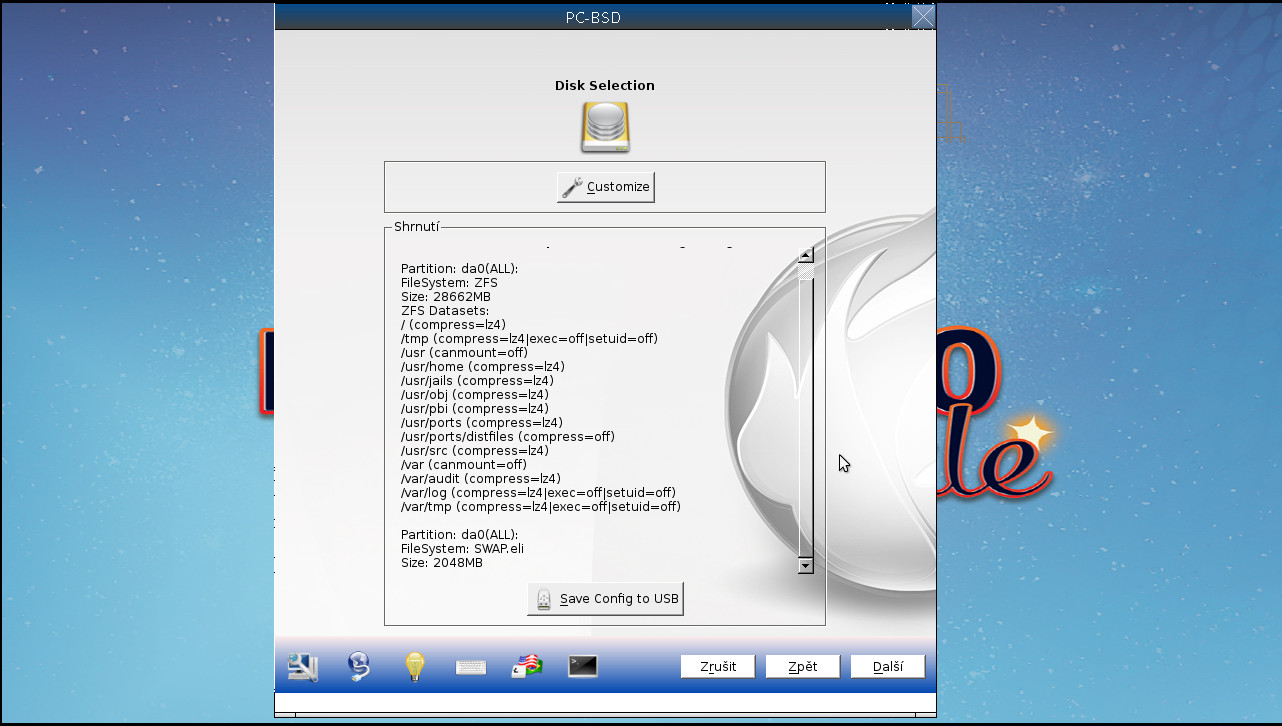Save the config to USB
This screenshot has width=1282, height=726.
(x=605, y=598)
